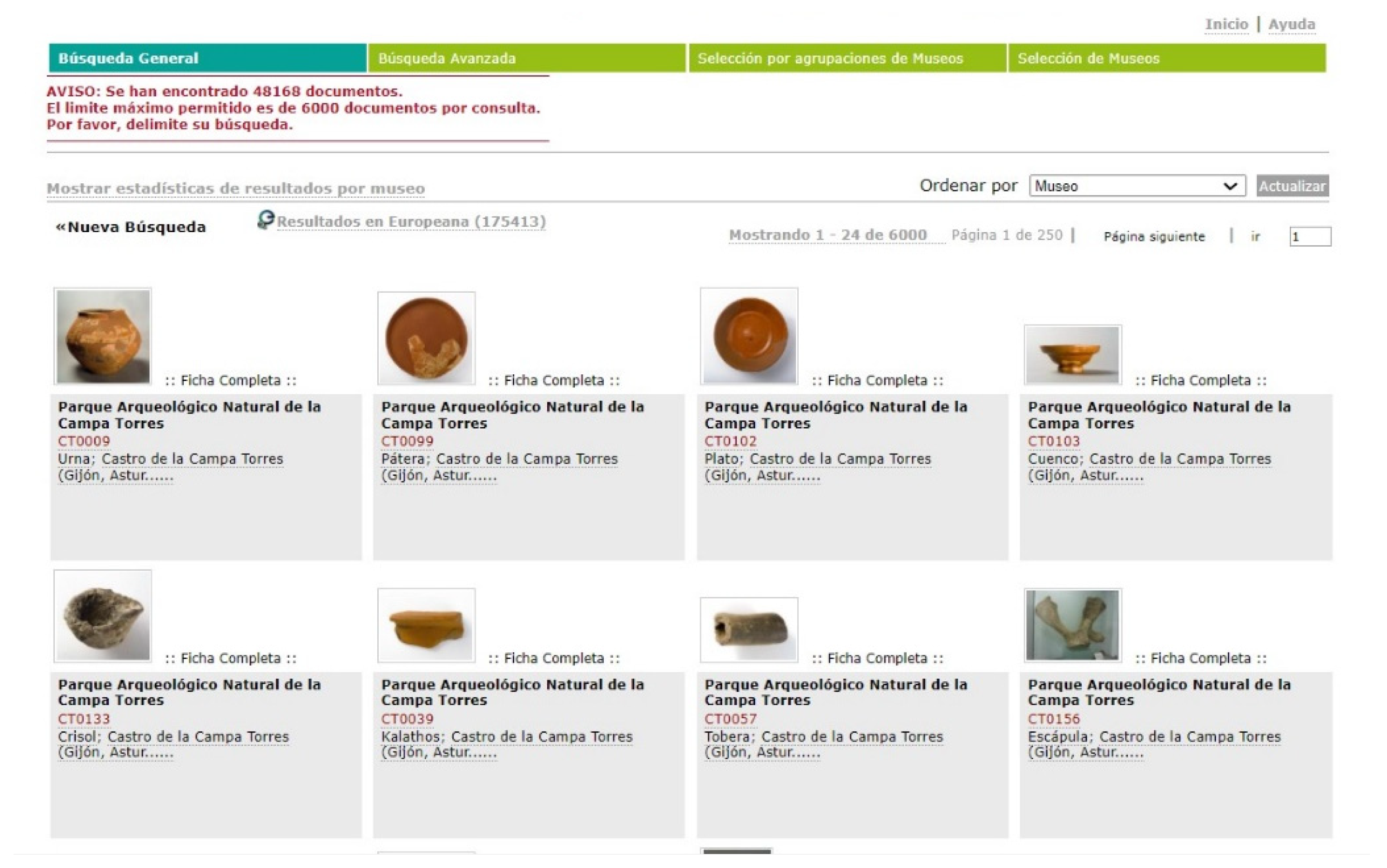Expand the Ordenar por Museo dropdown
The height and width of the screenshot is (868, 1387).
pyautogui.click(x=1136, y=186)
